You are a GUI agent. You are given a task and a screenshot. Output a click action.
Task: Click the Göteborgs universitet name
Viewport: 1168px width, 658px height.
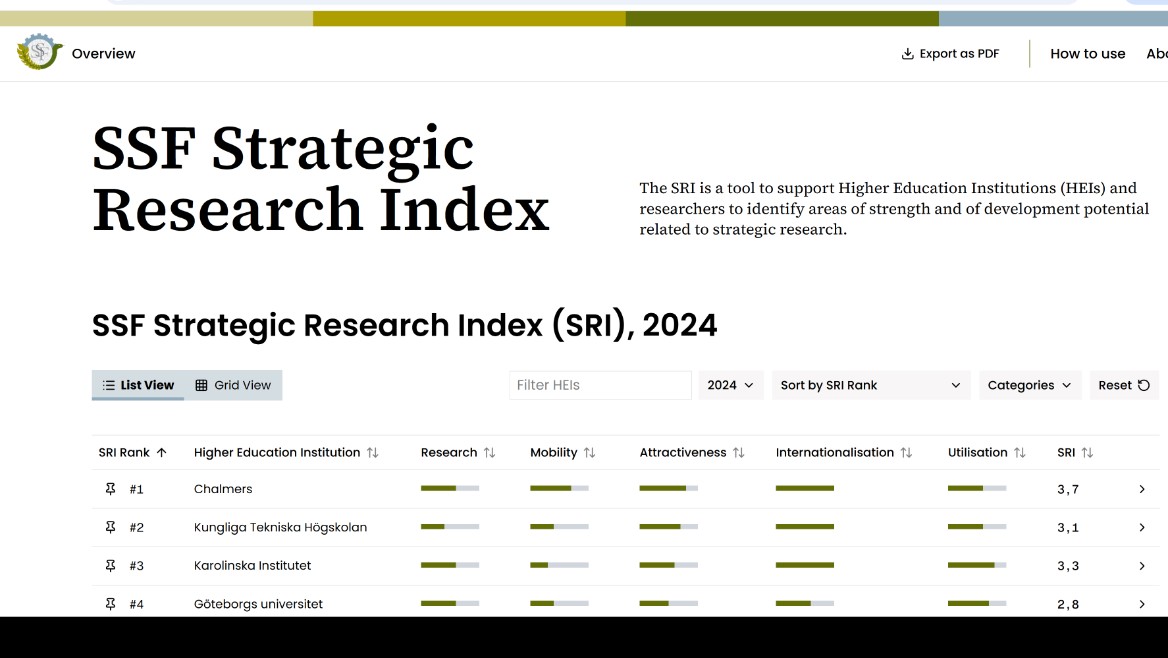pos(258,604)
